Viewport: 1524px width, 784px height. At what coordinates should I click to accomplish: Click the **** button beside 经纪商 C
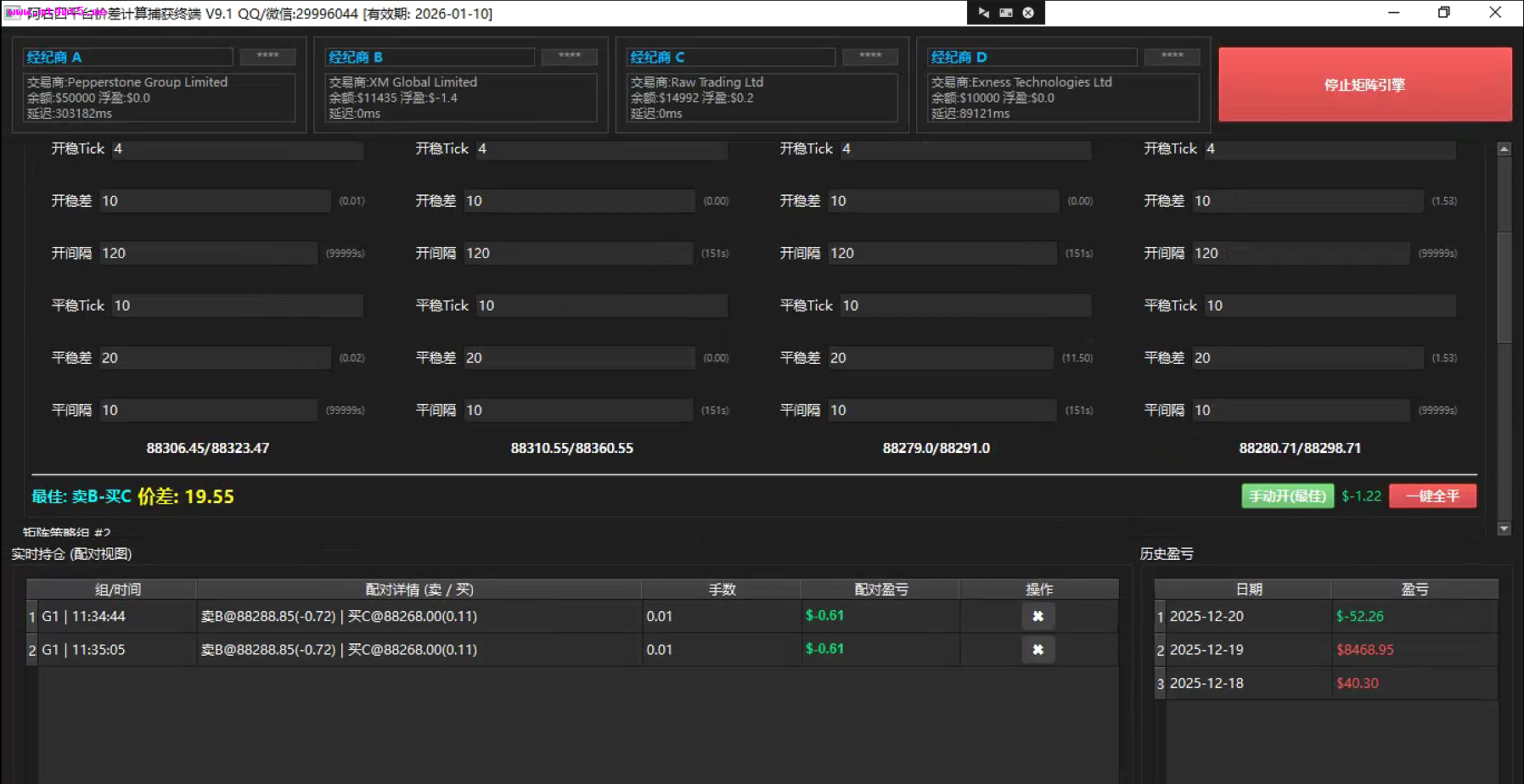point(870,56)
